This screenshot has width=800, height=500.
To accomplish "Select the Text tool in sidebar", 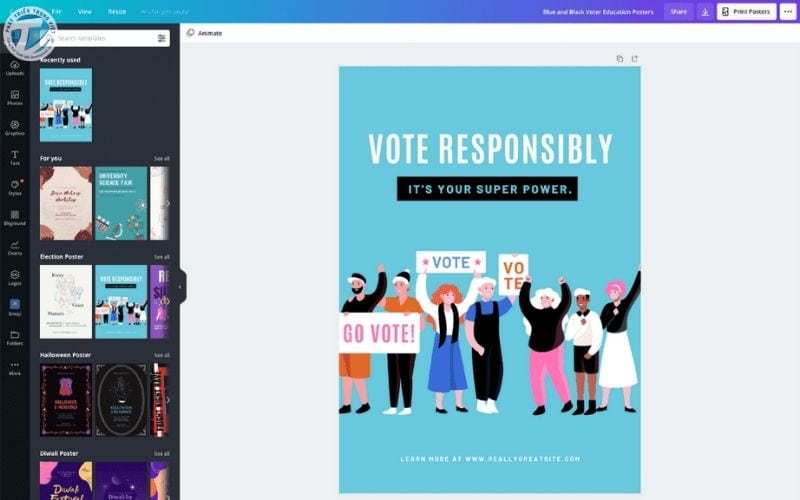I will point(14,158).
